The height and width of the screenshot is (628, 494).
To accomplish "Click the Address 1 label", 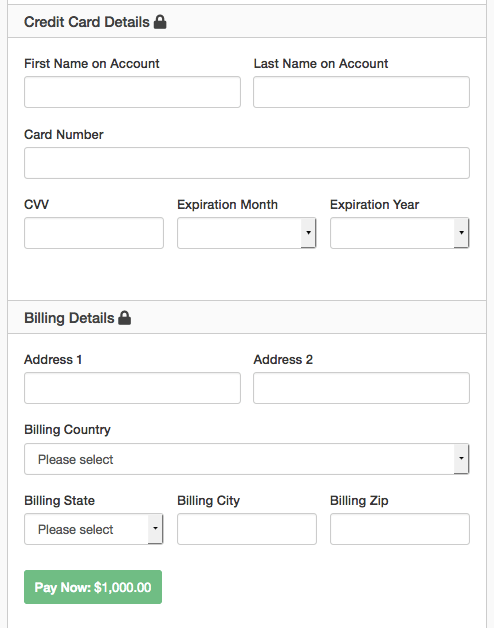I will (53, 360).
